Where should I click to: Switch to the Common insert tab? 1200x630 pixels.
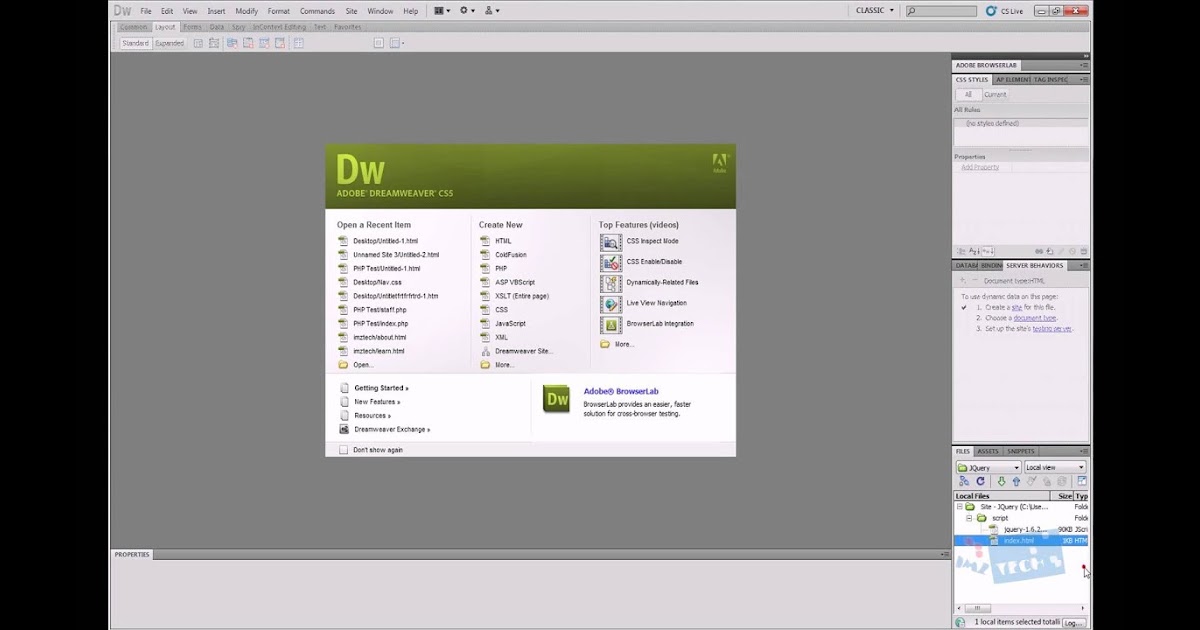pos(133,27)
